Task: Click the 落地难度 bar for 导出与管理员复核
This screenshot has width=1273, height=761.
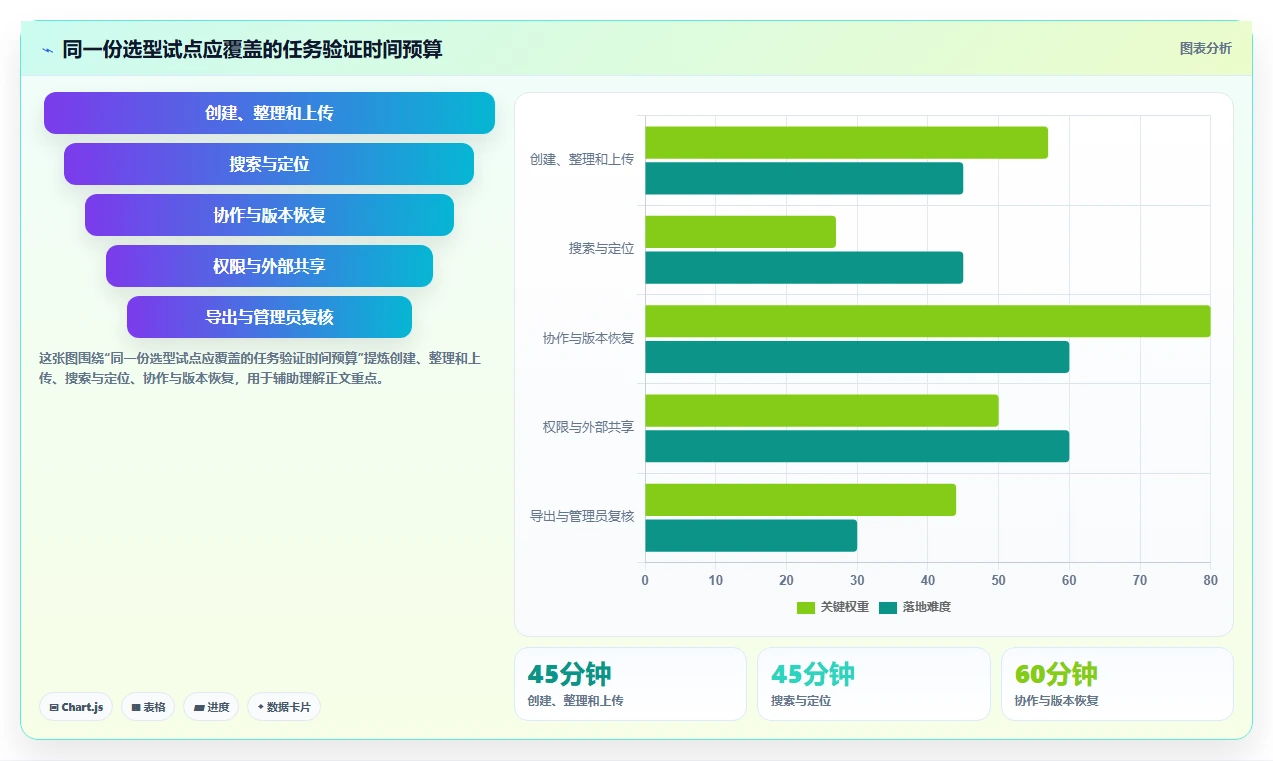Action: [751, 536]
